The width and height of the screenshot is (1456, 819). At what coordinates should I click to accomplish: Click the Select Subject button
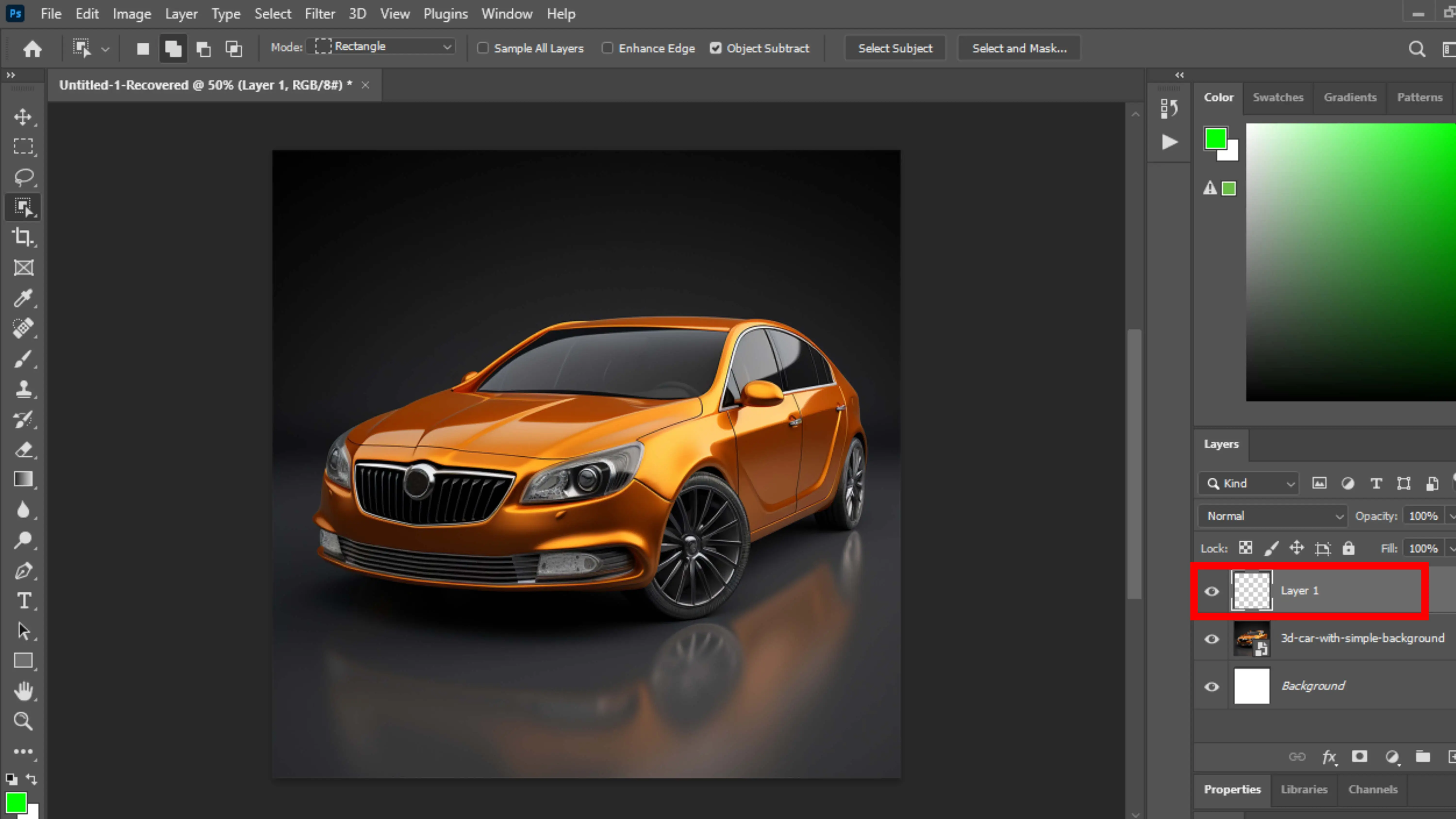tap(895, 48)
